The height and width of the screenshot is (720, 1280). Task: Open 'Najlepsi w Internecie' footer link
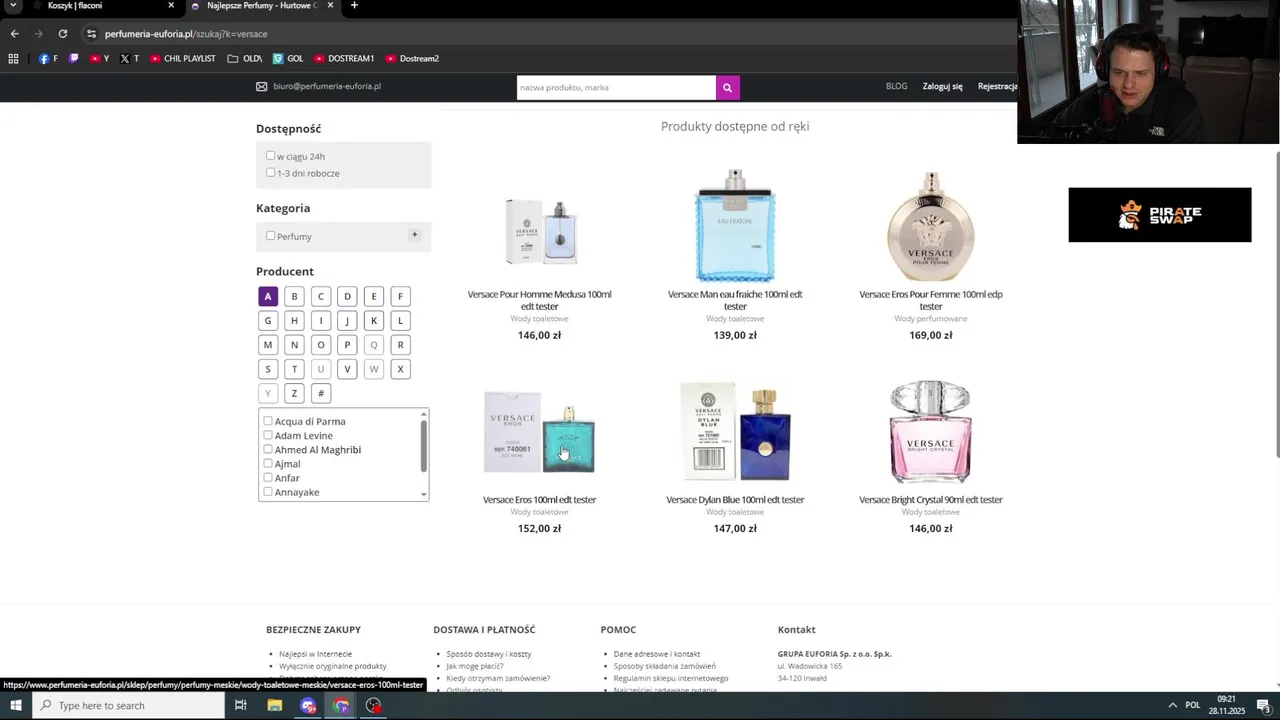(315, 654)
